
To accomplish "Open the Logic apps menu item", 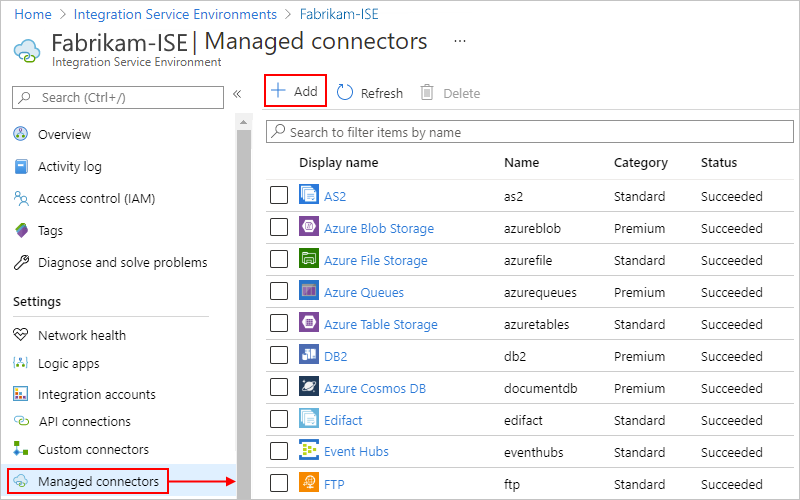I will pyautogui.click(x=69, y=364).
